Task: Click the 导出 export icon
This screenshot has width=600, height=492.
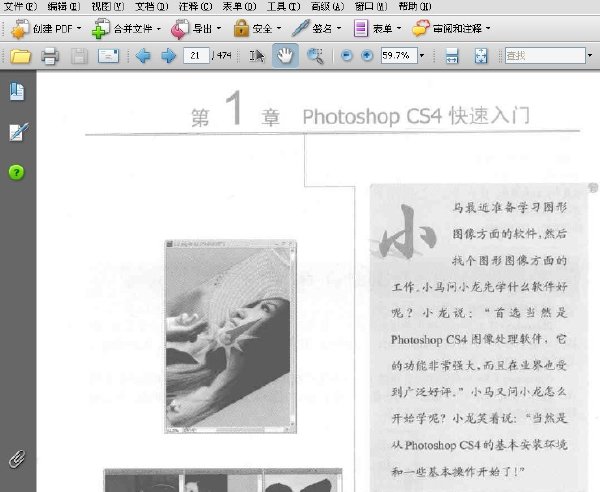Action: (x=179, y=29)
